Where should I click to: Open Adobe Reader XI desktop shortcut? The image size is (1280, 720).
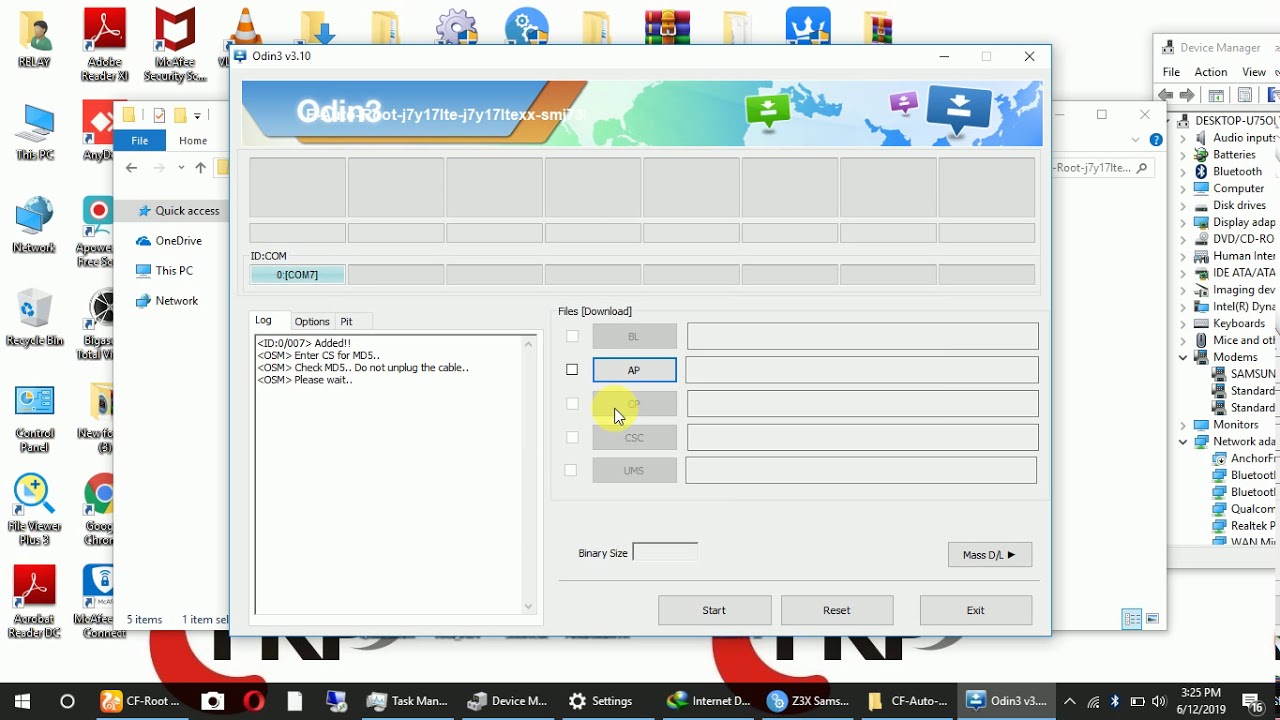point(106,44)
